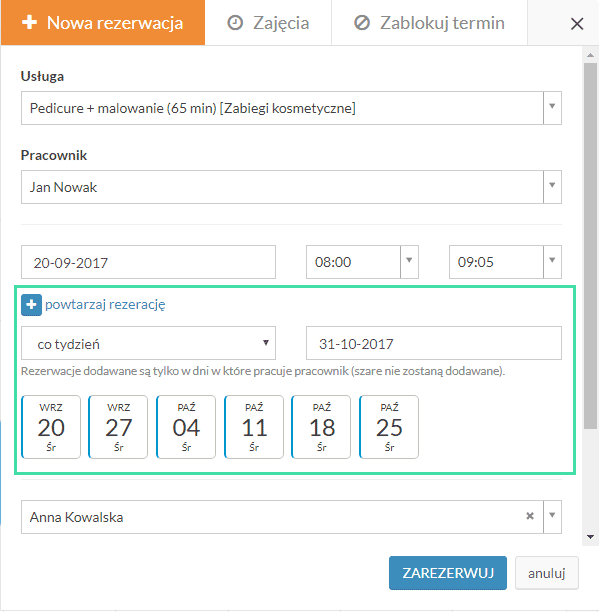The height and width of the screenshot is (612, 599).
Task: Click the blue plus icon beside powtarzaj rezerację
Action: (x=31, y=305)
